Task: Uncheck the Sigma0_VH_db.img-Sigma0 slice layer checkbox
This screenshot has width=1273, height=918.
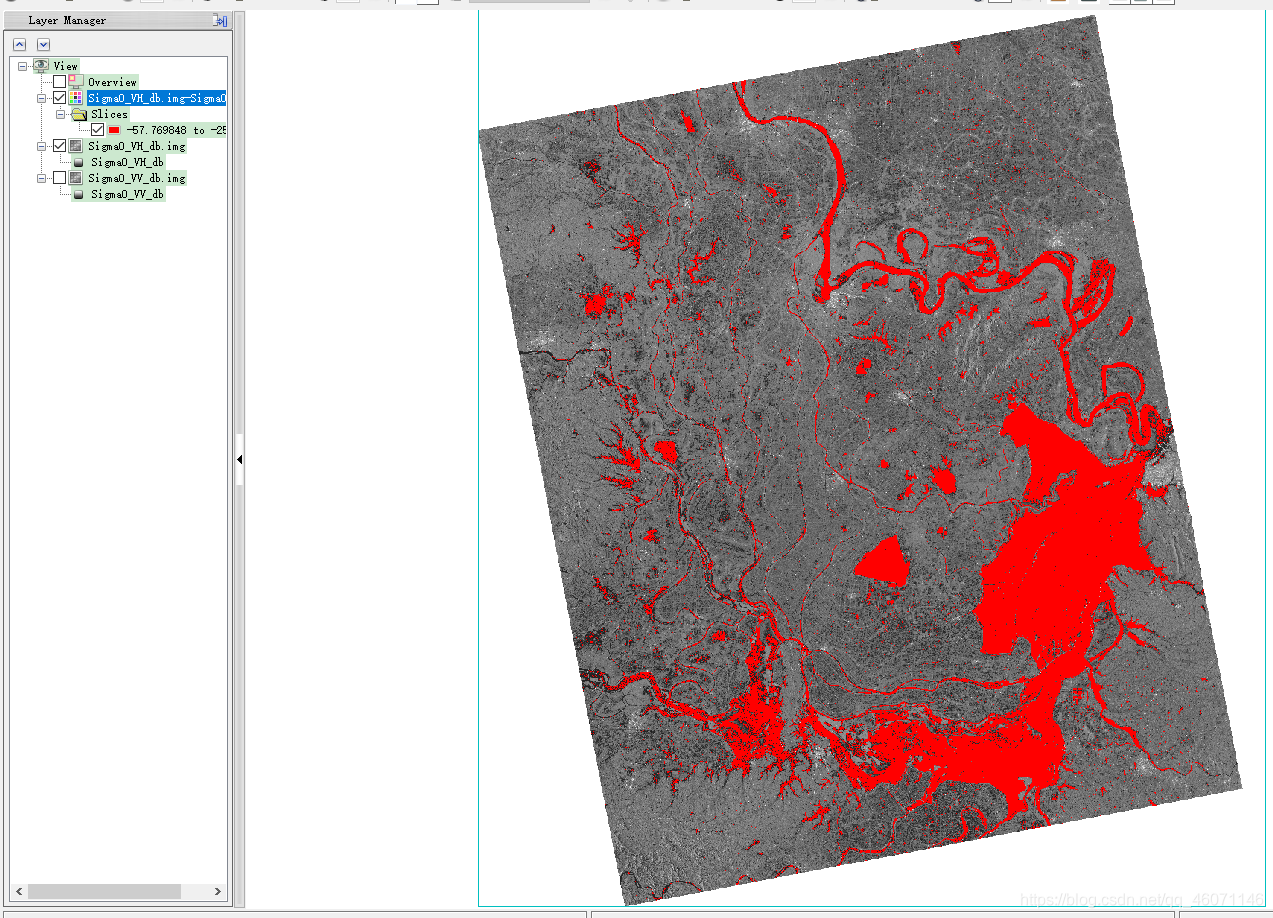Action: coord(59,98)
